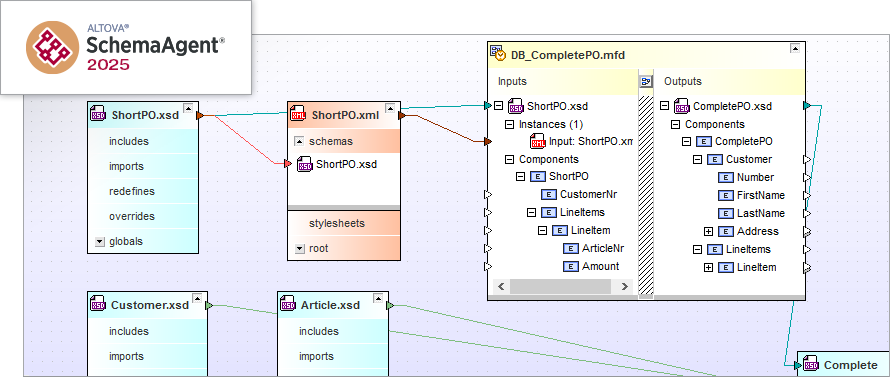The width and height of the screenshot is (890, 377).
Task: Click the element icon beside Address
Action: (x=725, y=231)
